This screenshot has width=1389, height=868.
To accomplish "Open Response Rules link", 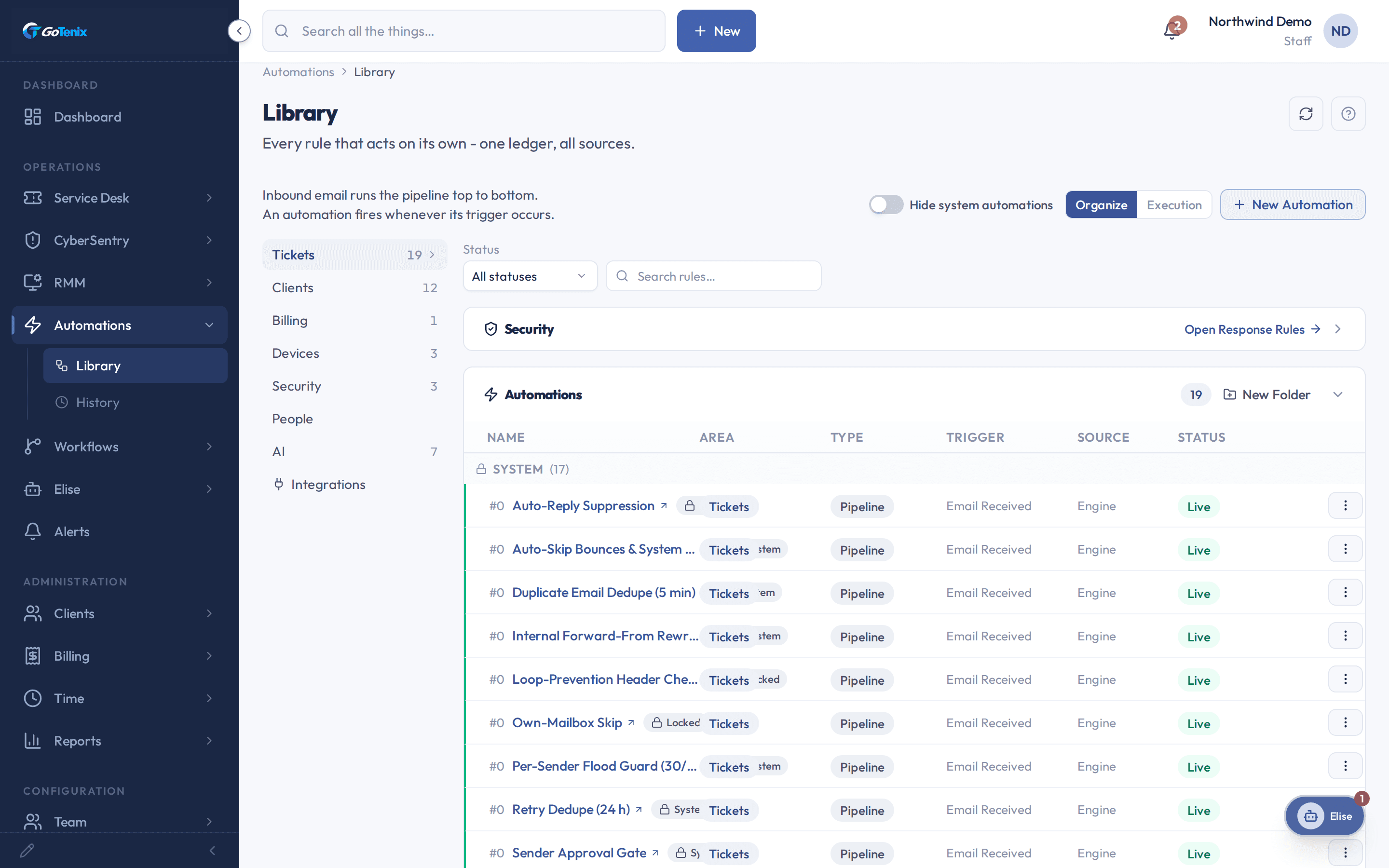I will tap(1253, 329).
